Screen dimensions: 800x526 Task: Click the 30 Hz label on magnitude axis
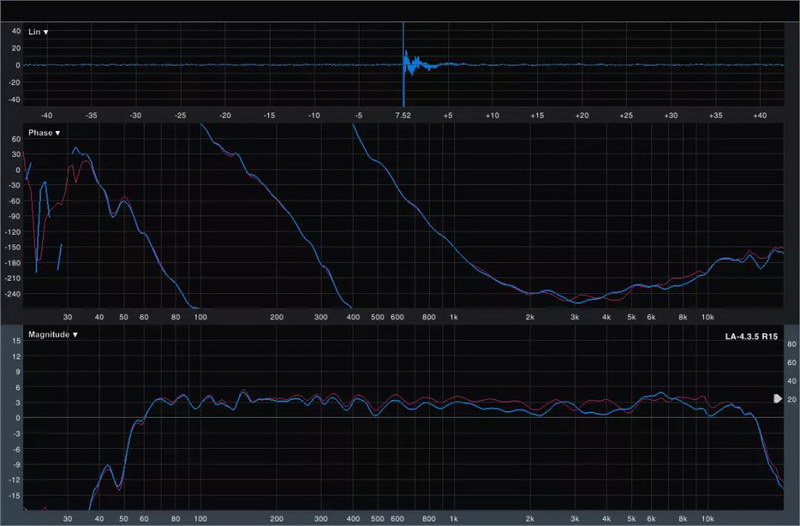67,520
